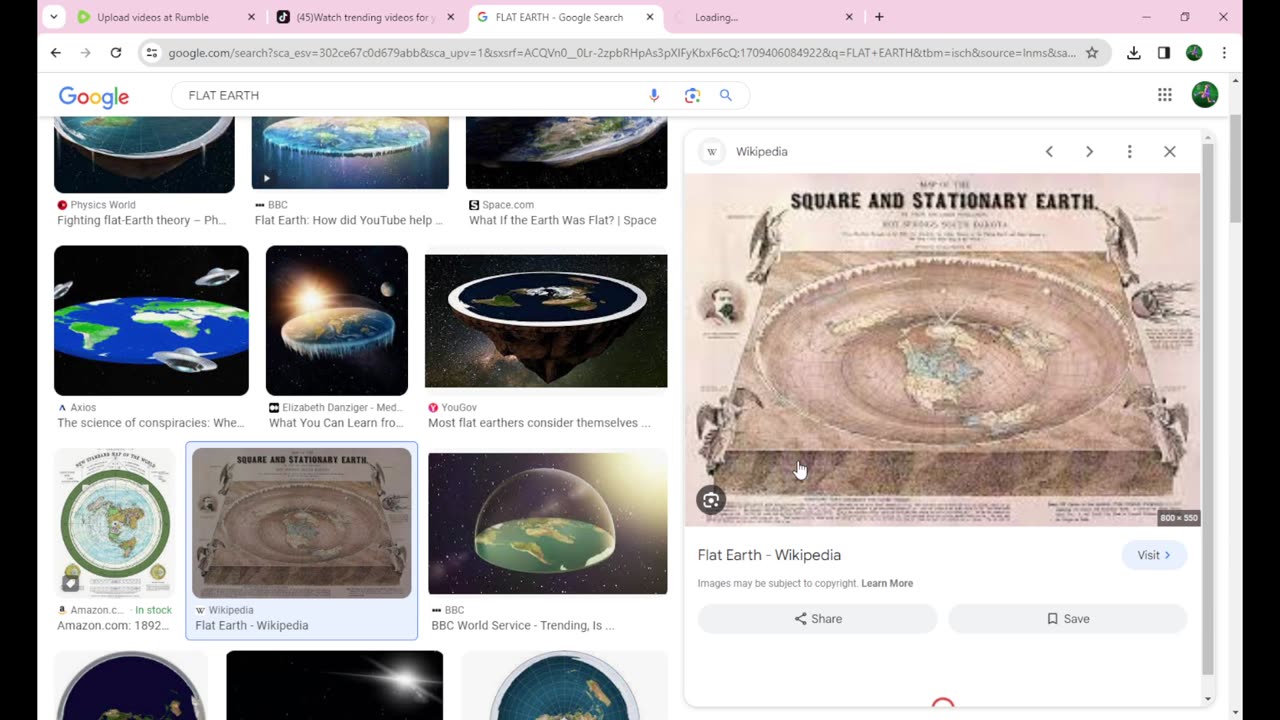1280x720 pixels.
Task: Open Google apps grid
Action: 1165,95
